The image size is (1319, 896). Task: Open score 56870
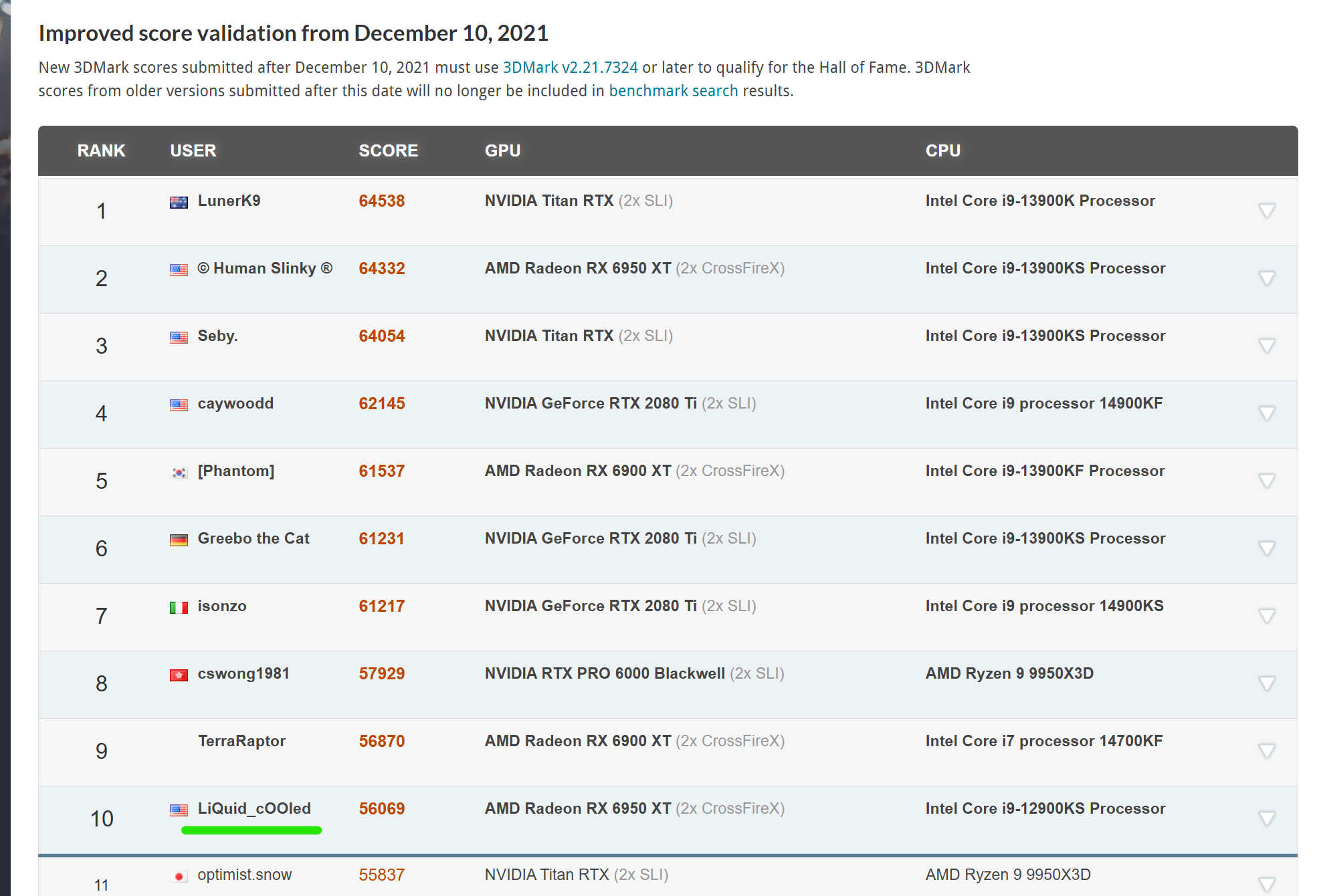click(382, 741)
